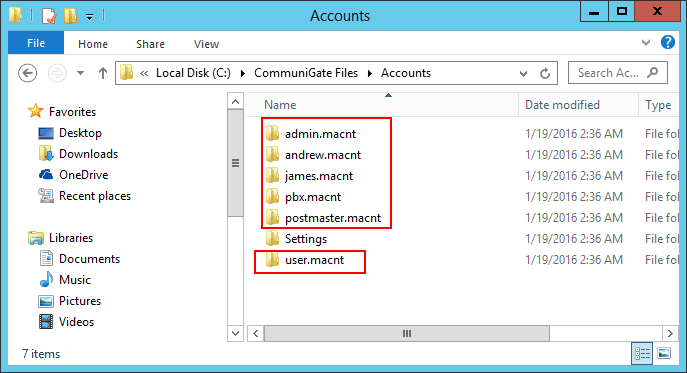The width and height of the screenshot is (687, 373).
Task: Click the admin.macnt date modified cell
Action: 574,133
